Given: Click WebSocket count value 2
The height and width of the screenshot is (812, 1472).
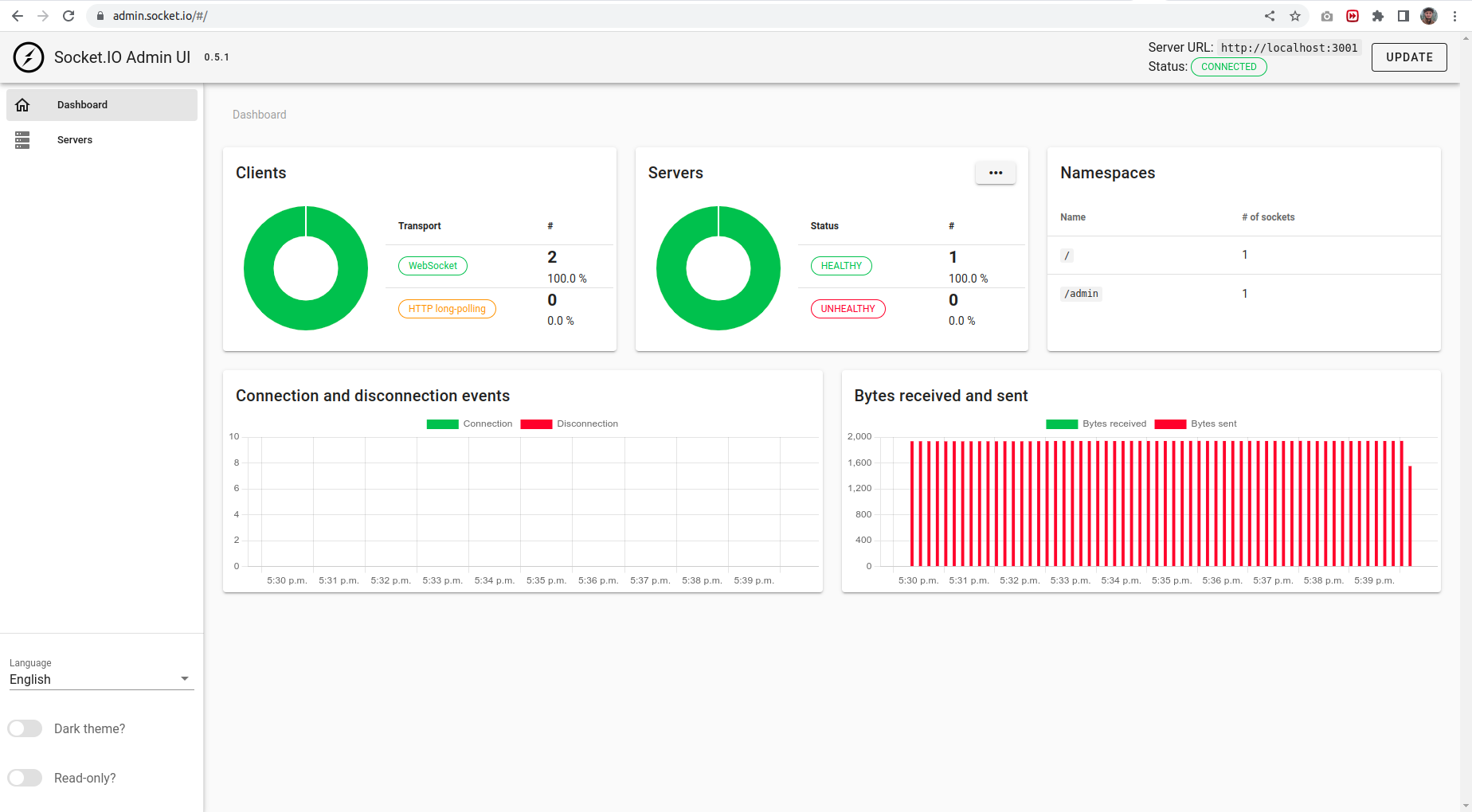Looking at the screenshot, I should (x=552, y=257).
